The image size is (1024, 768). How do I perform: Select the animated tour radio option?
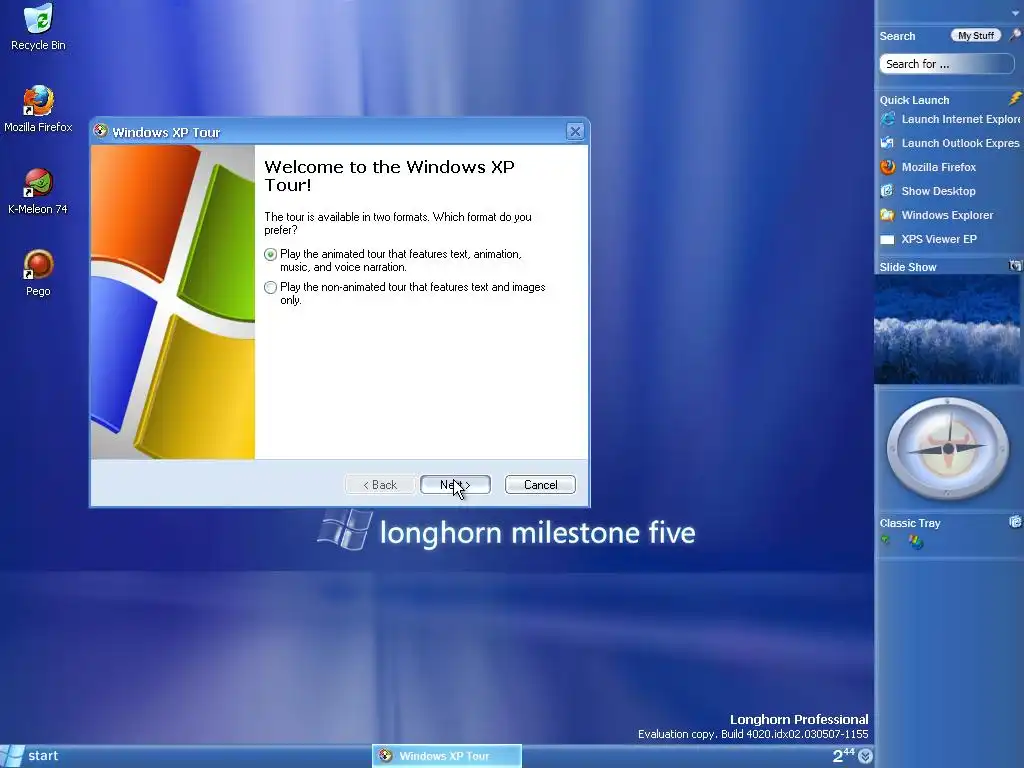point(270,254)
